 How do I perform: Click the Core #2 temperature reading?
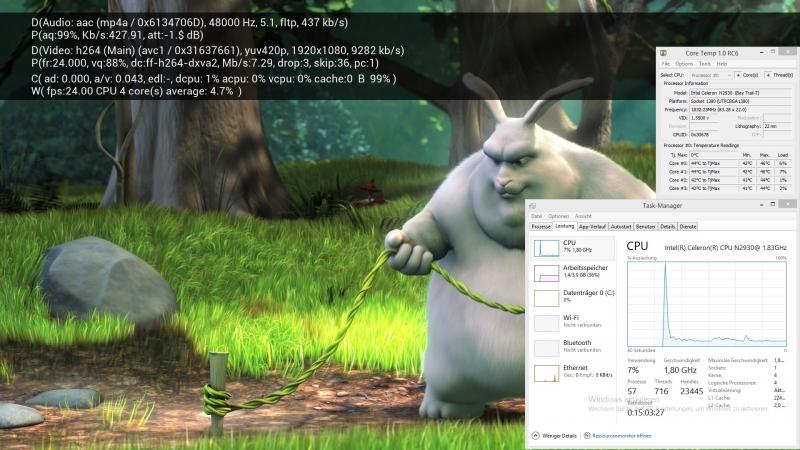click(x=714, y=180)
